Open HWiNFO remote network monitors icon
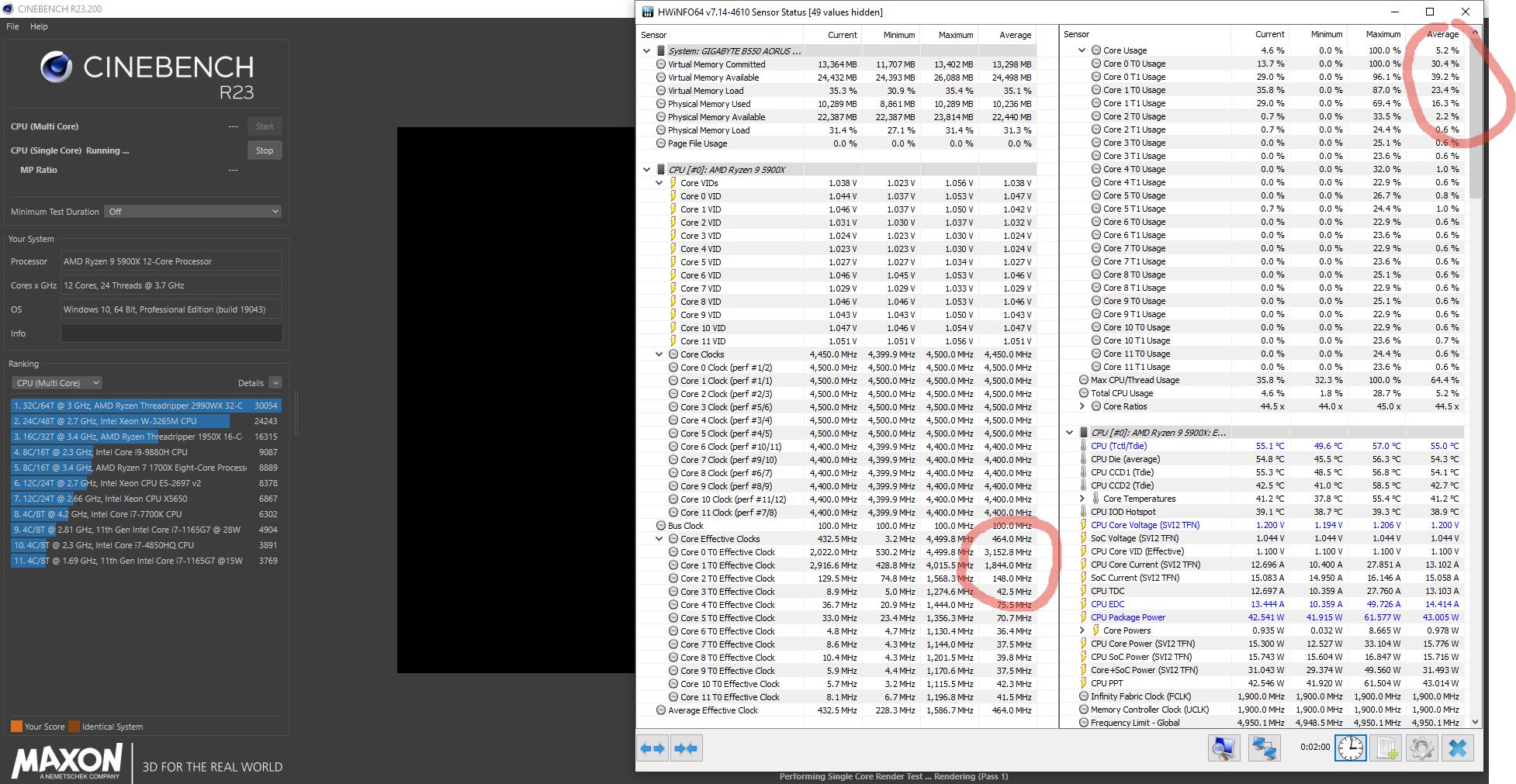This screenshot has width=1516, height=784. [x=1264, y=748]
